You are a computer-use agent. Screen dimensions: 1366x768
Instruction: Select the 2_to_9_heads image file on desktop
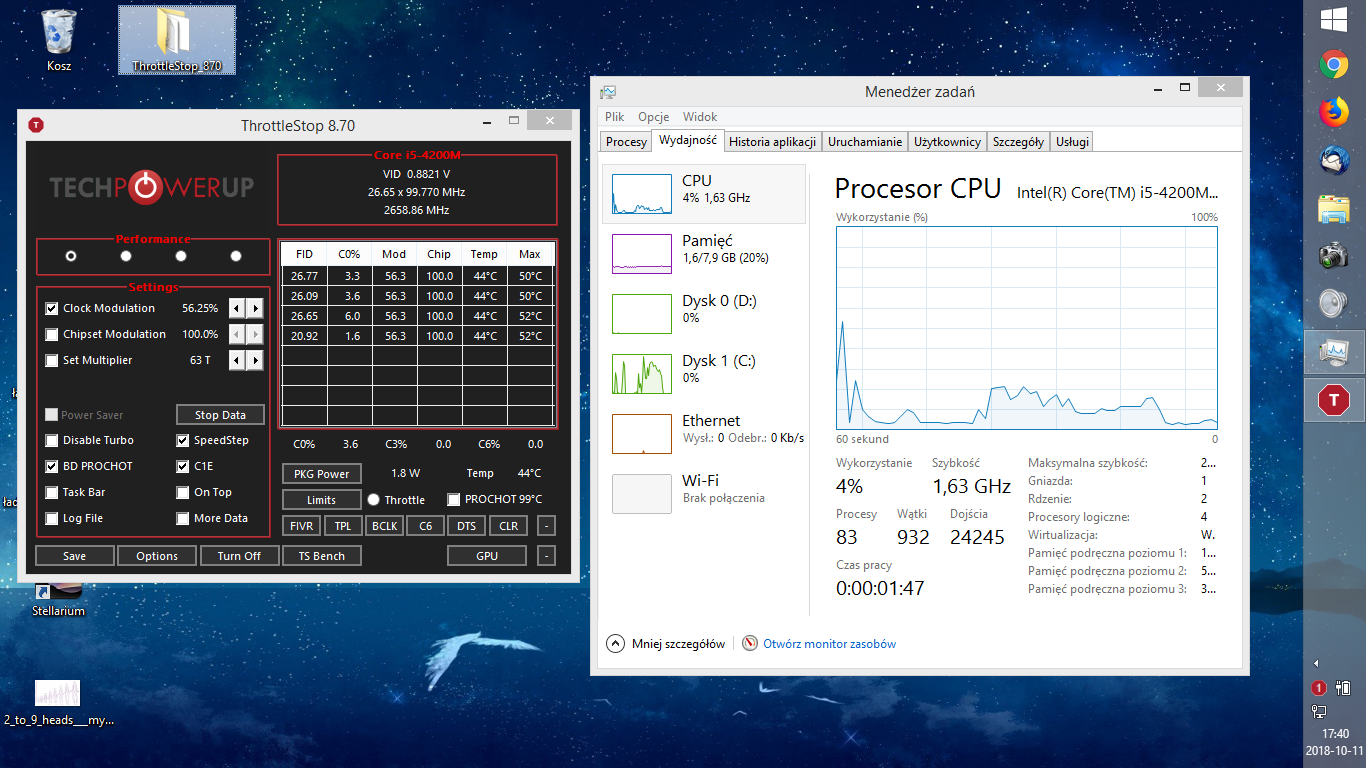tap(58, 703)
